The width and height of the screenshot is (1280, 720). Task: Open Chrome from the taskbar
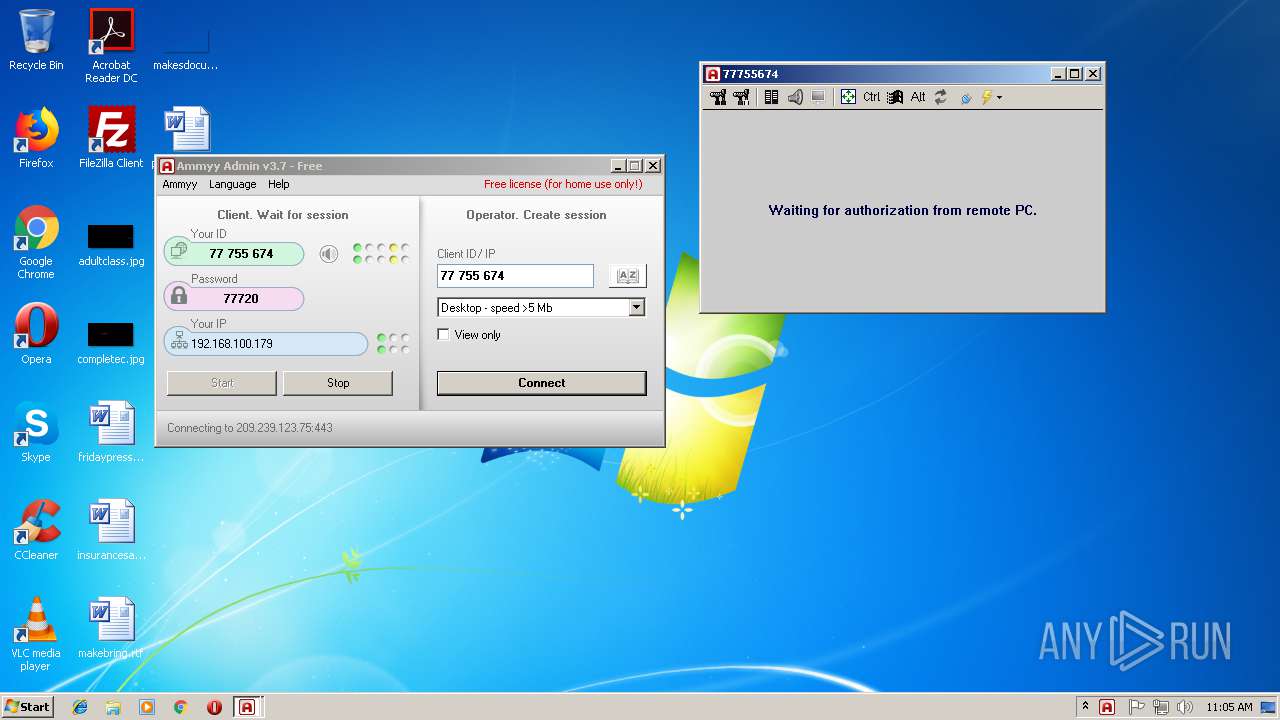pyautogui.click(x=181, y=707)
